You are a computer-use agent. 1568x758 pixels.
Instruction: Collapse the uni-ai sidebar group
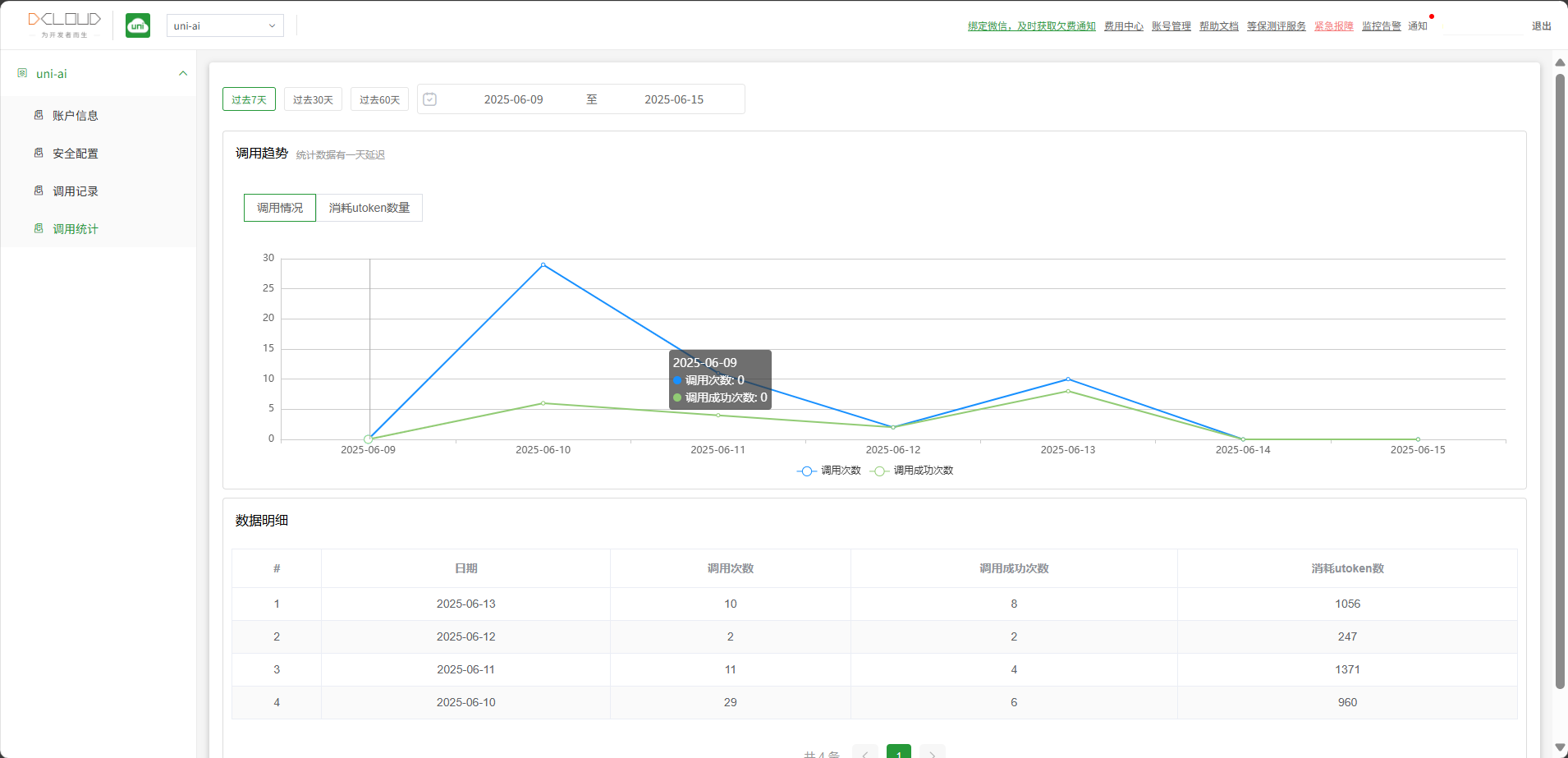click(183, 73)
